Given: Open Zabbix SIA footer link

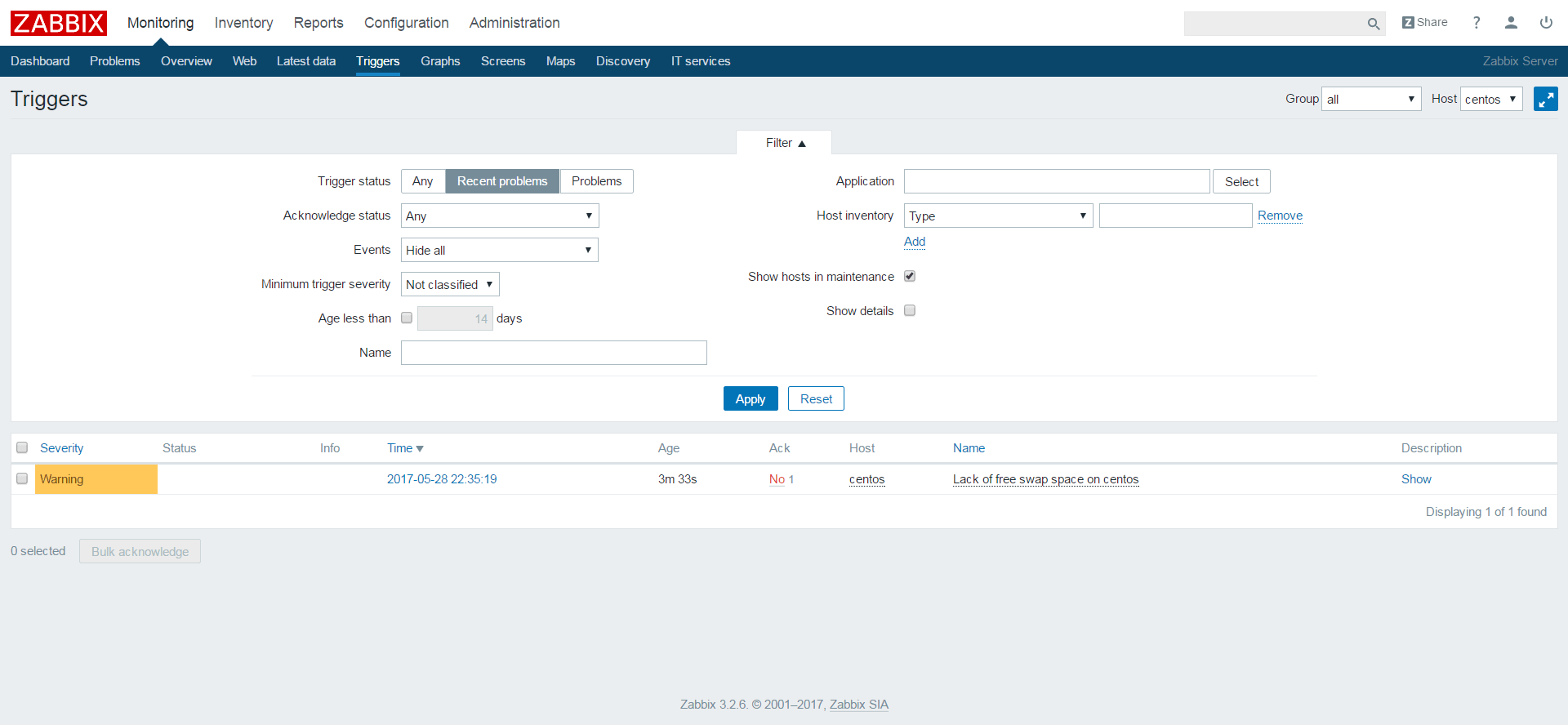Looking at the screenshot, I should (x=859, y=705).
